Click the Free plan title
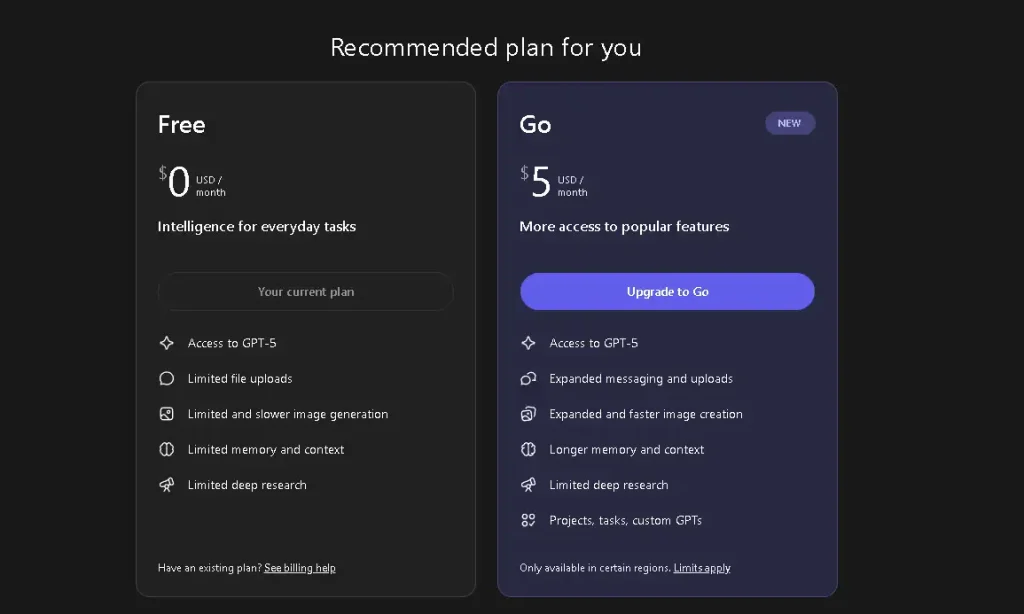 tap(181, 125)
